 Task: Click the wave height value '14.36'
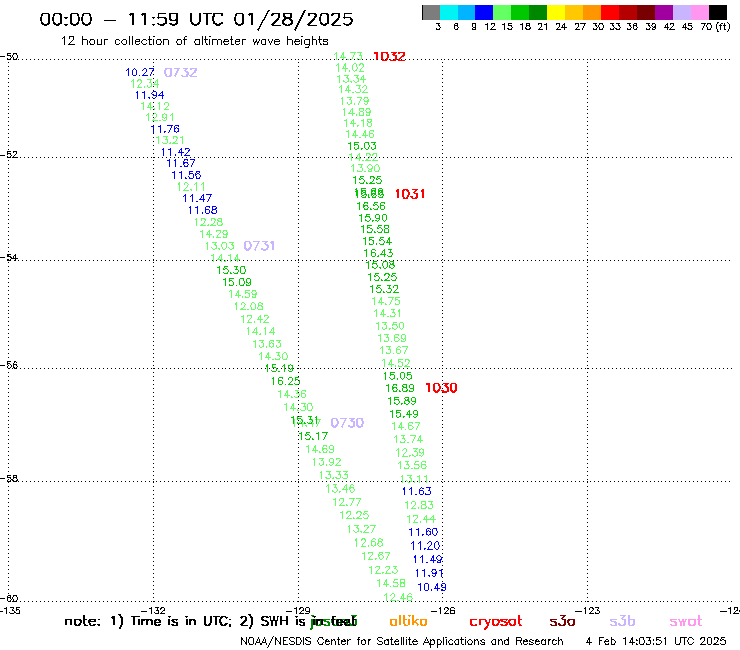click(292, 394)
